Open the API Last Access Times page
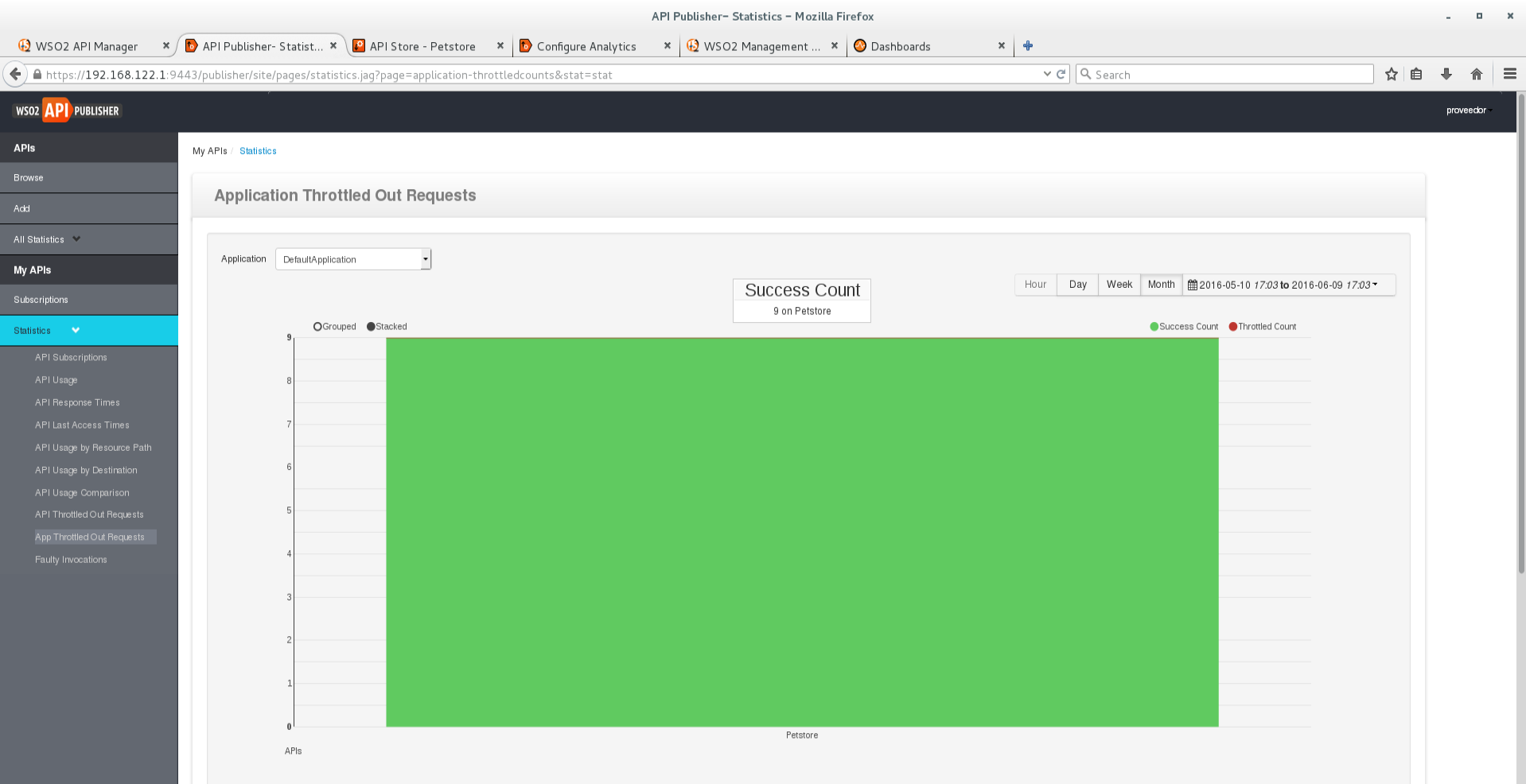 tap(82, 425)
